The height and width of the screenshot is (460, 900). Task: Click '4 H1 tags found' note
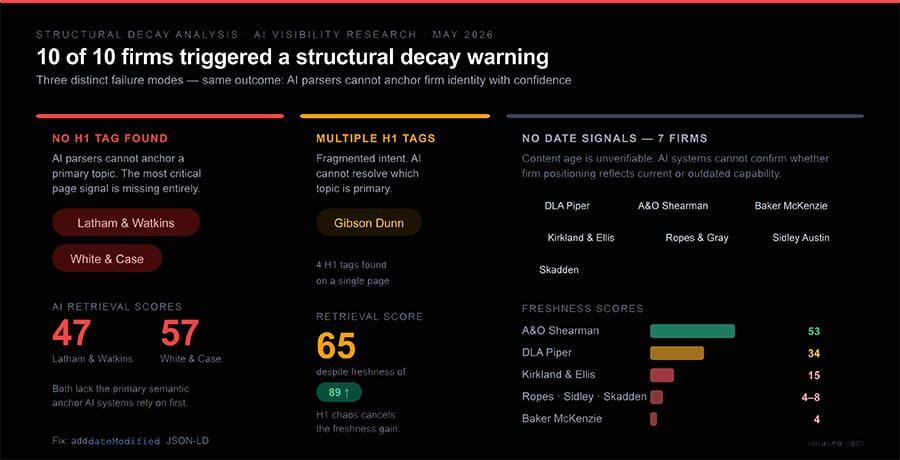(x=351, y=265)
